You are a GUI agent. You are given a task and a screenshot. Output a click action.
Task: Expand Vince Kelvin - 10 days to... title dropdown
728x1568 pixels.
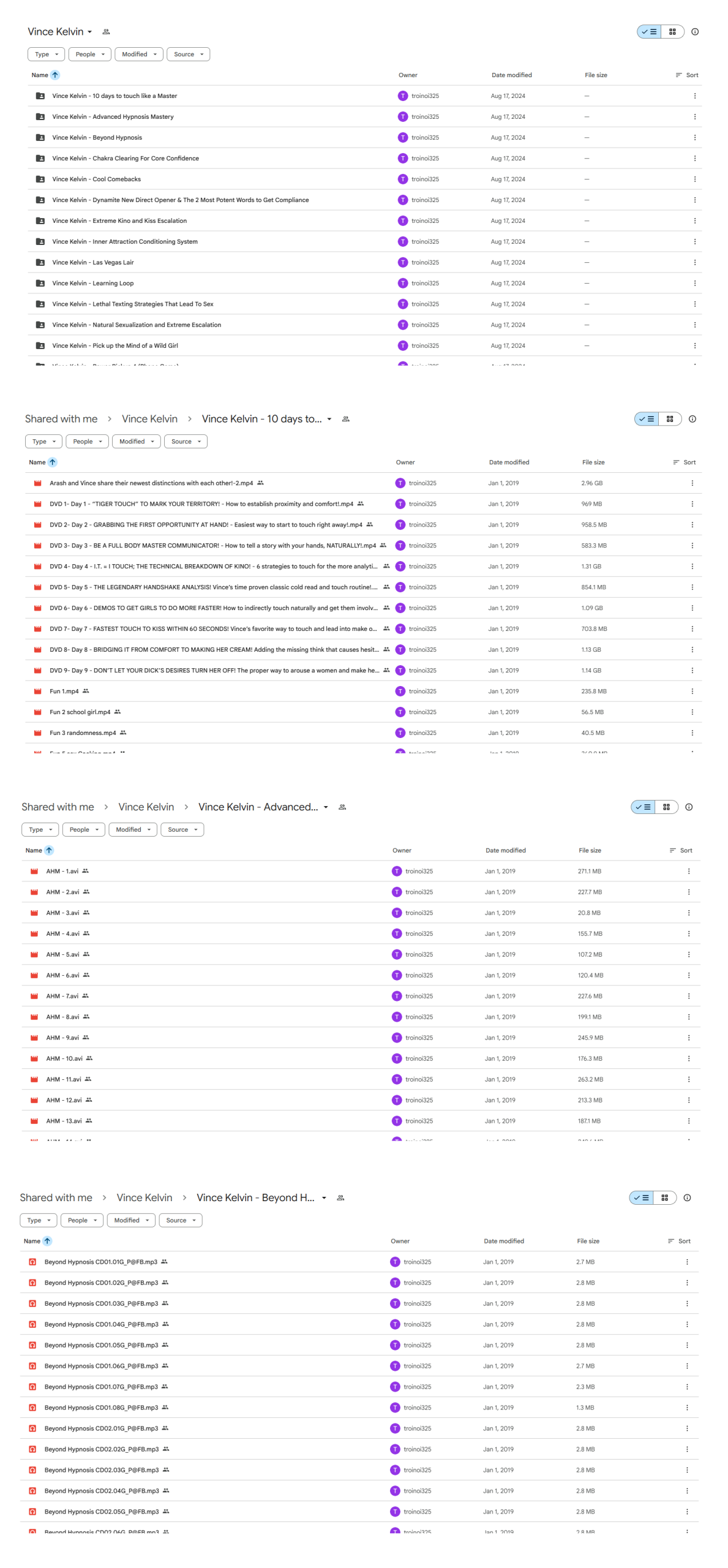pyautogui.click(x=329, y=419)
